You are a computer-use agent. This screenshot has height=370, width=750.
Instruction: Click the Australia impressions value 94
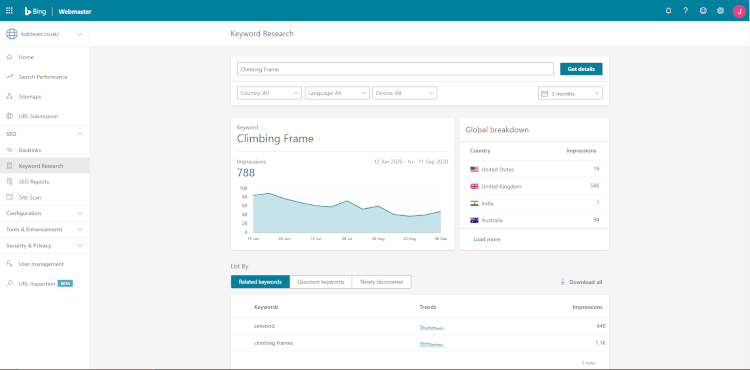coord(596,220)
